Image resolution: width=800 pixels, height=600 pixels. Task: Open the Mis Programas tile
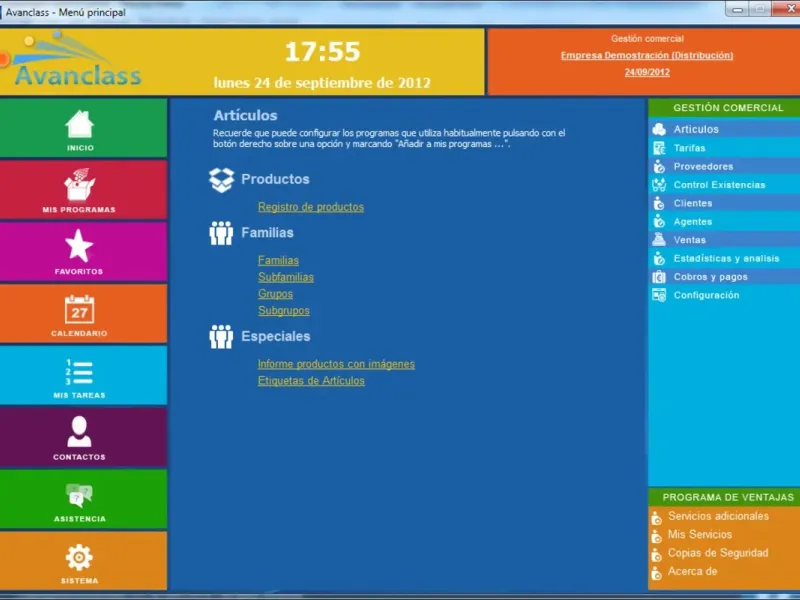83,189
